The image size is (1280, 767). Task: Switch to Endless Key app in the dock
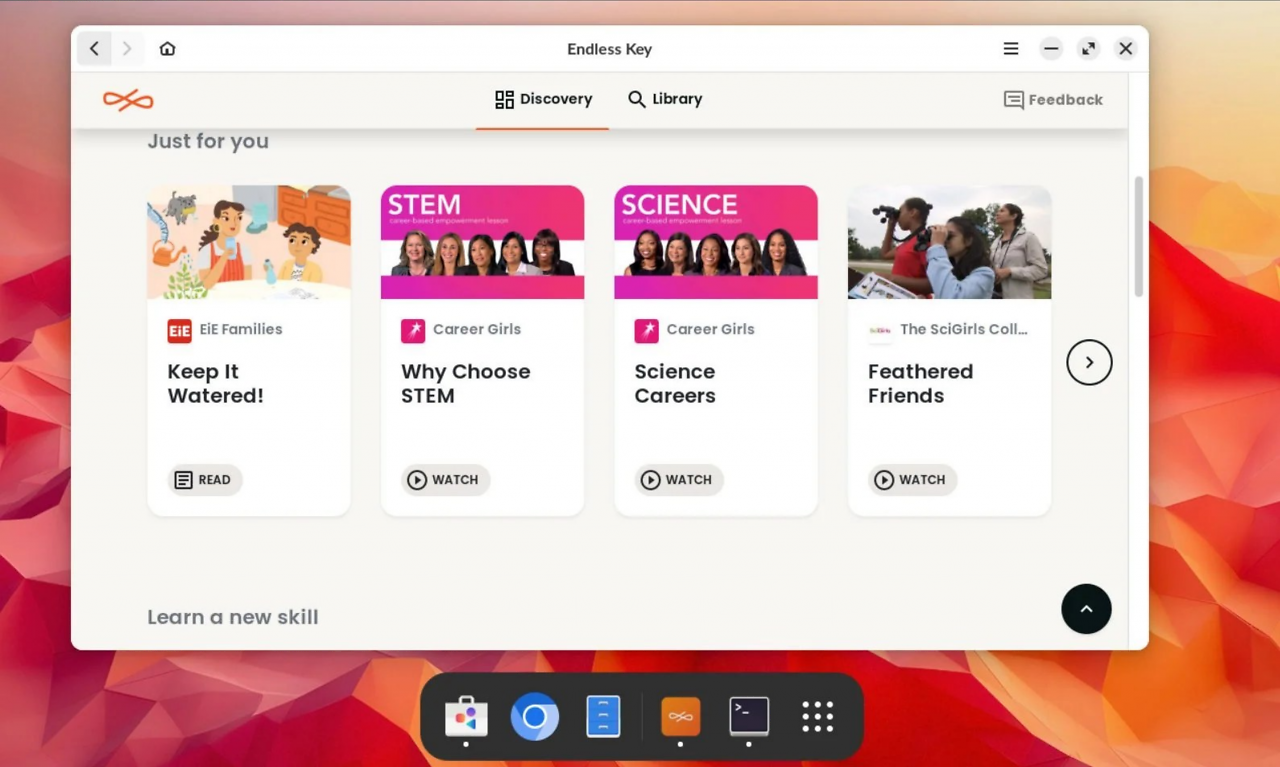(x=680, y=716)
